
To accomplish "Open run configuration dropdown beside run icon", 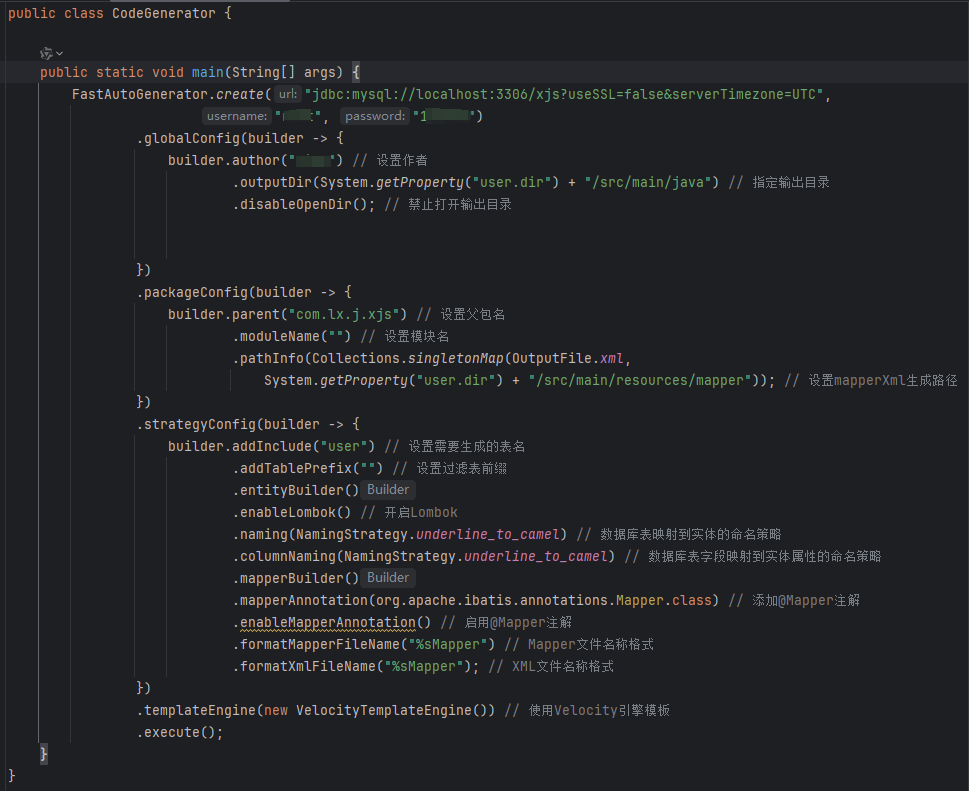I will 60,53.
